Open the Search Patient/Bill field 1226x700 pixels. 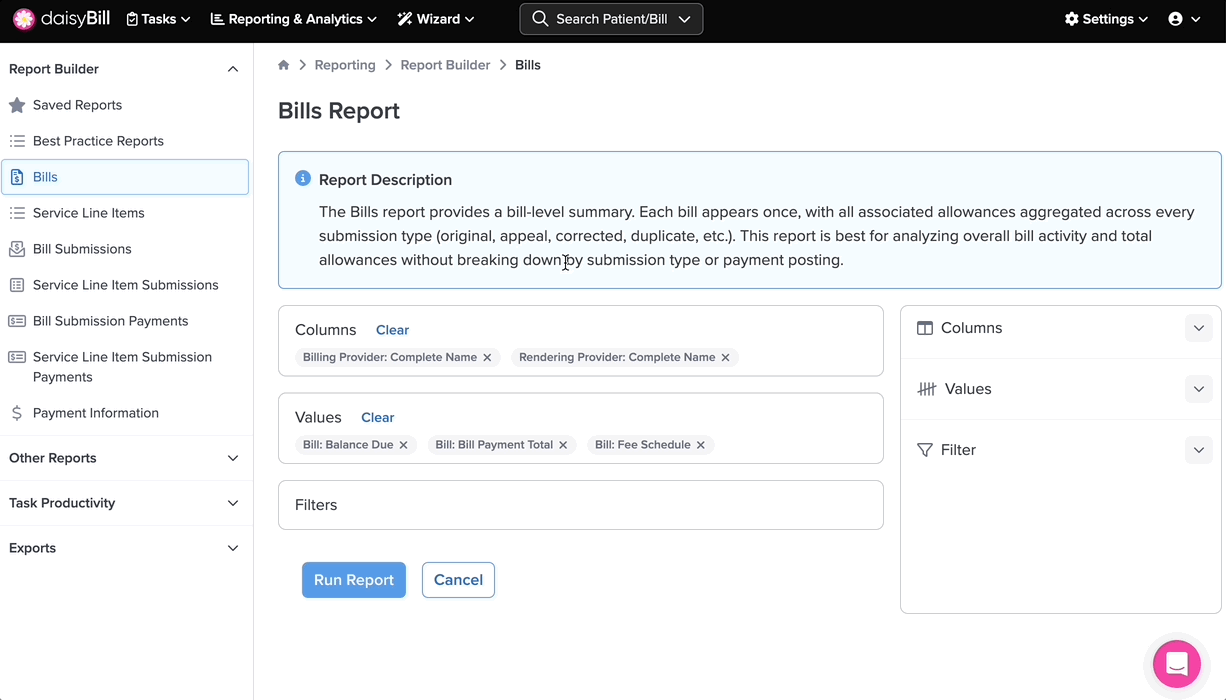pos(611,19)
